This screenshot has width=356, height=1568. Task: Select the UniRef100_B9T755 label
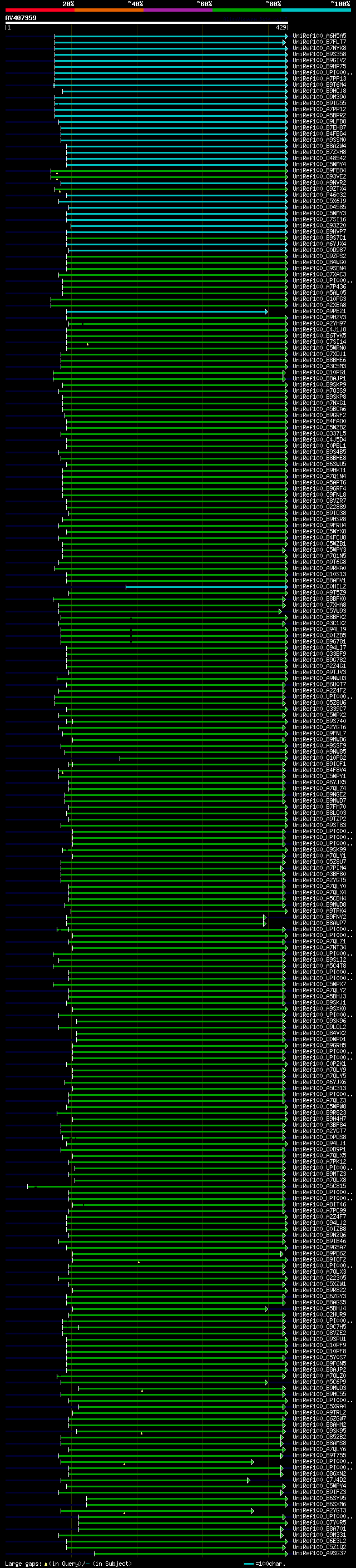319,1455
